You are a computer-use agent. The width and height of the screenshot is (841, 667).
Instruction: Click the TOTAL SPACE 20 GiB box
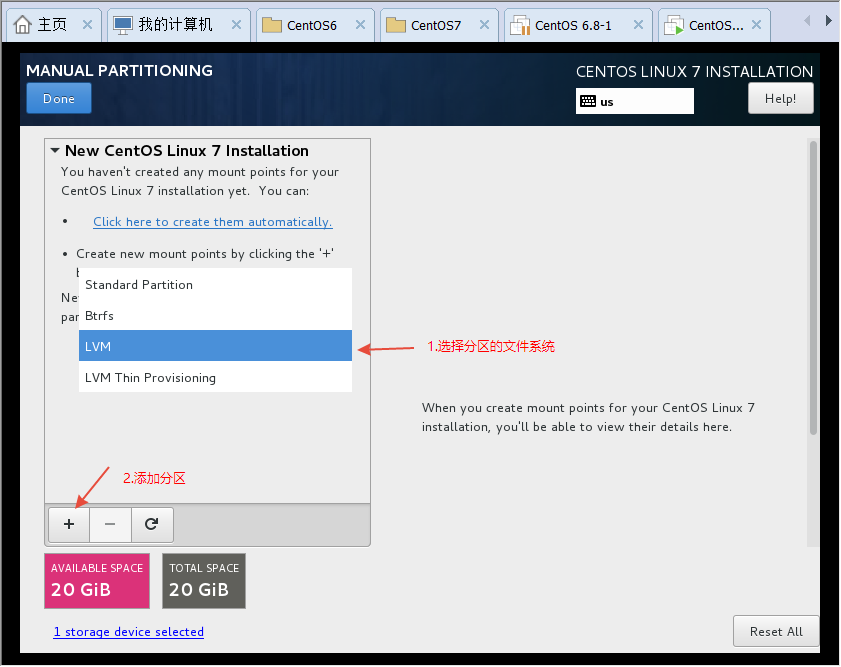204,581
